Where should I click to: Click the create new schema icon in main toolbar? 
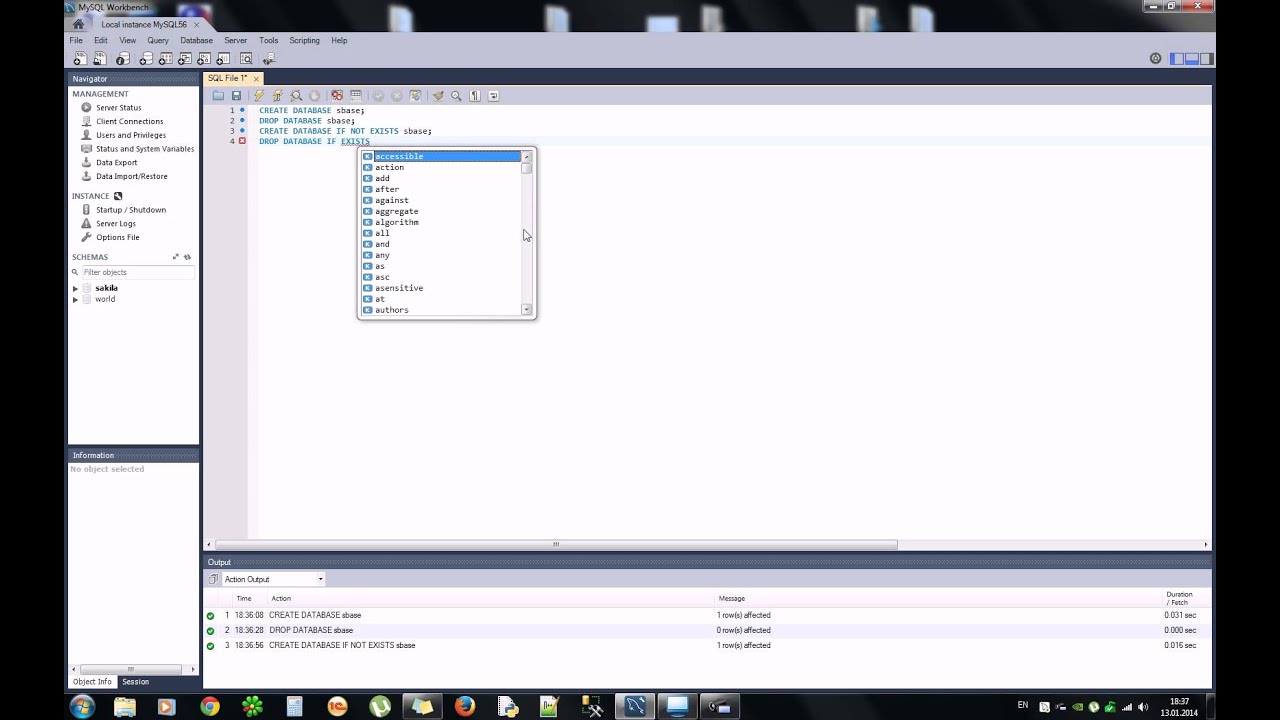click(x=146, y=59)
